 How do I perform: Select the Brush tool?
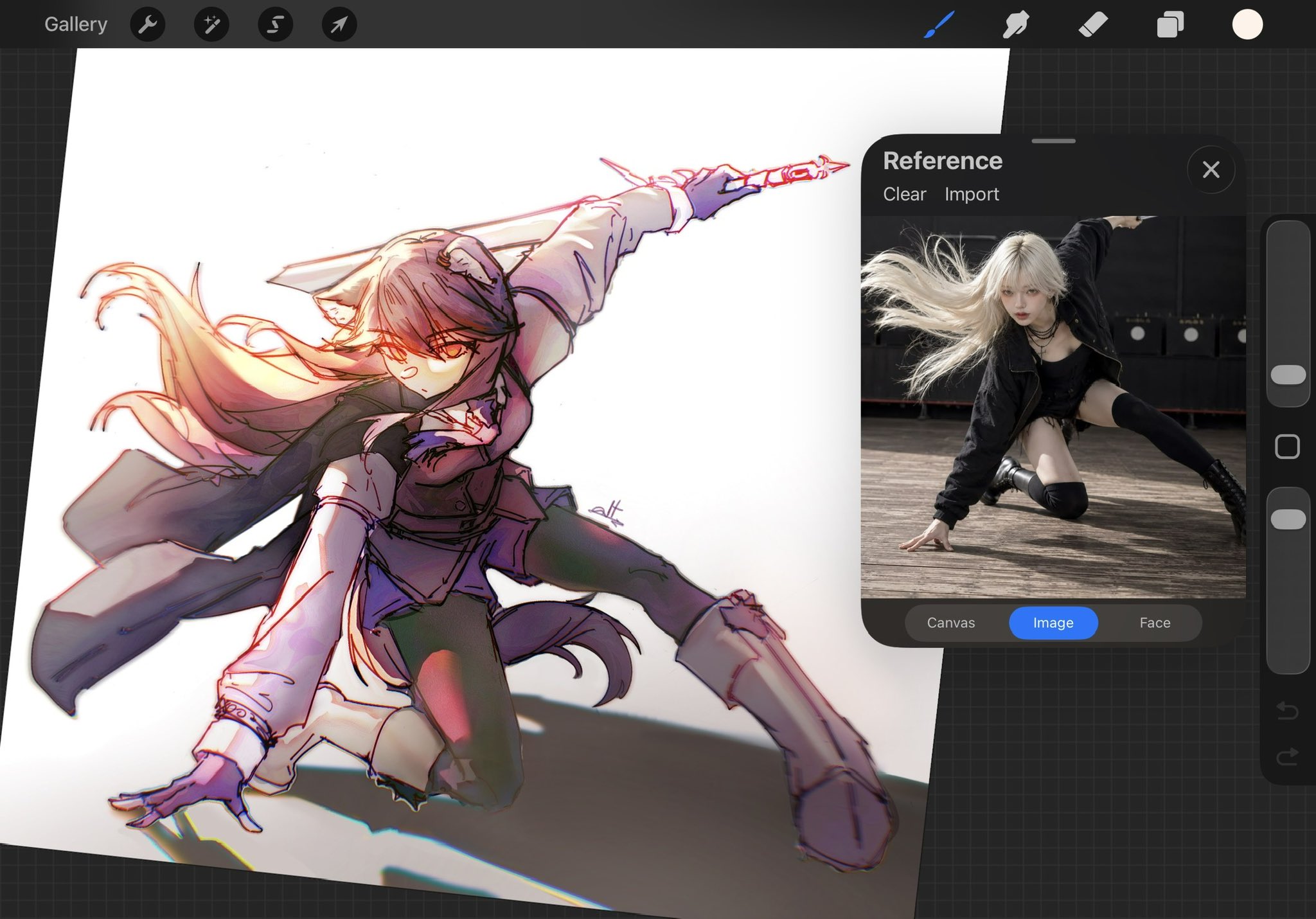(939, 24)
